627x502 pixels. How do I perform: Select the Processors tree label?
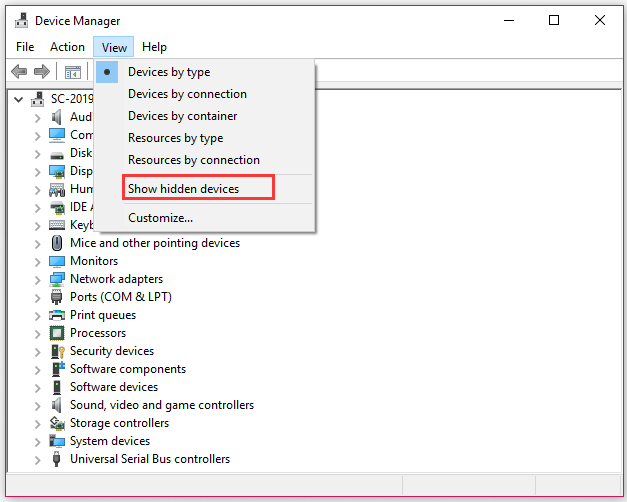(x=98, y=333)
